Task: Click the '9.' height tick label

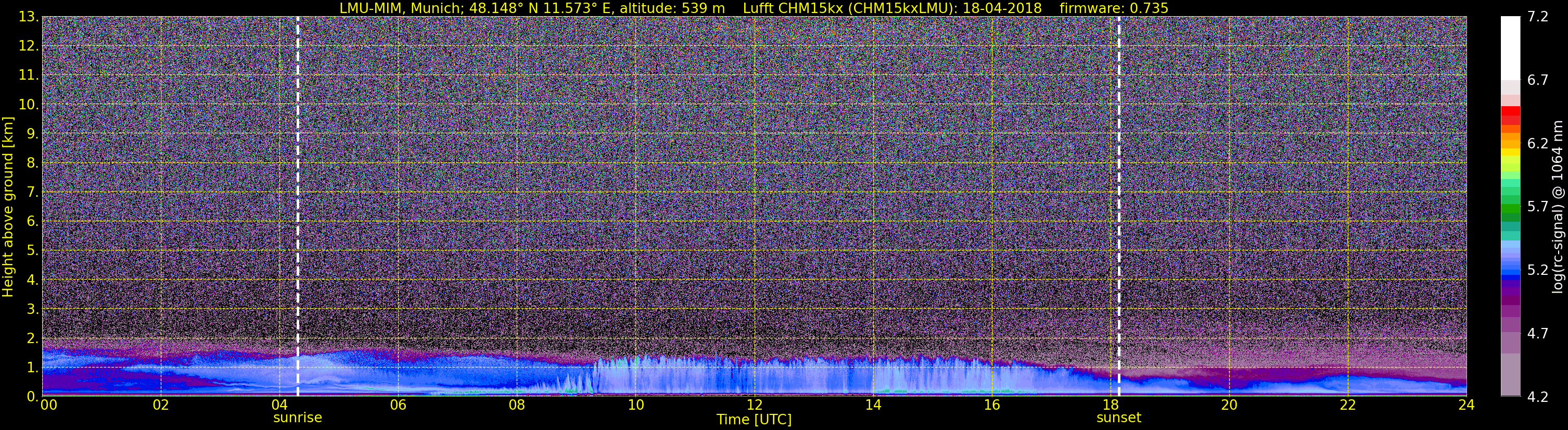Action: pos(32,133)
